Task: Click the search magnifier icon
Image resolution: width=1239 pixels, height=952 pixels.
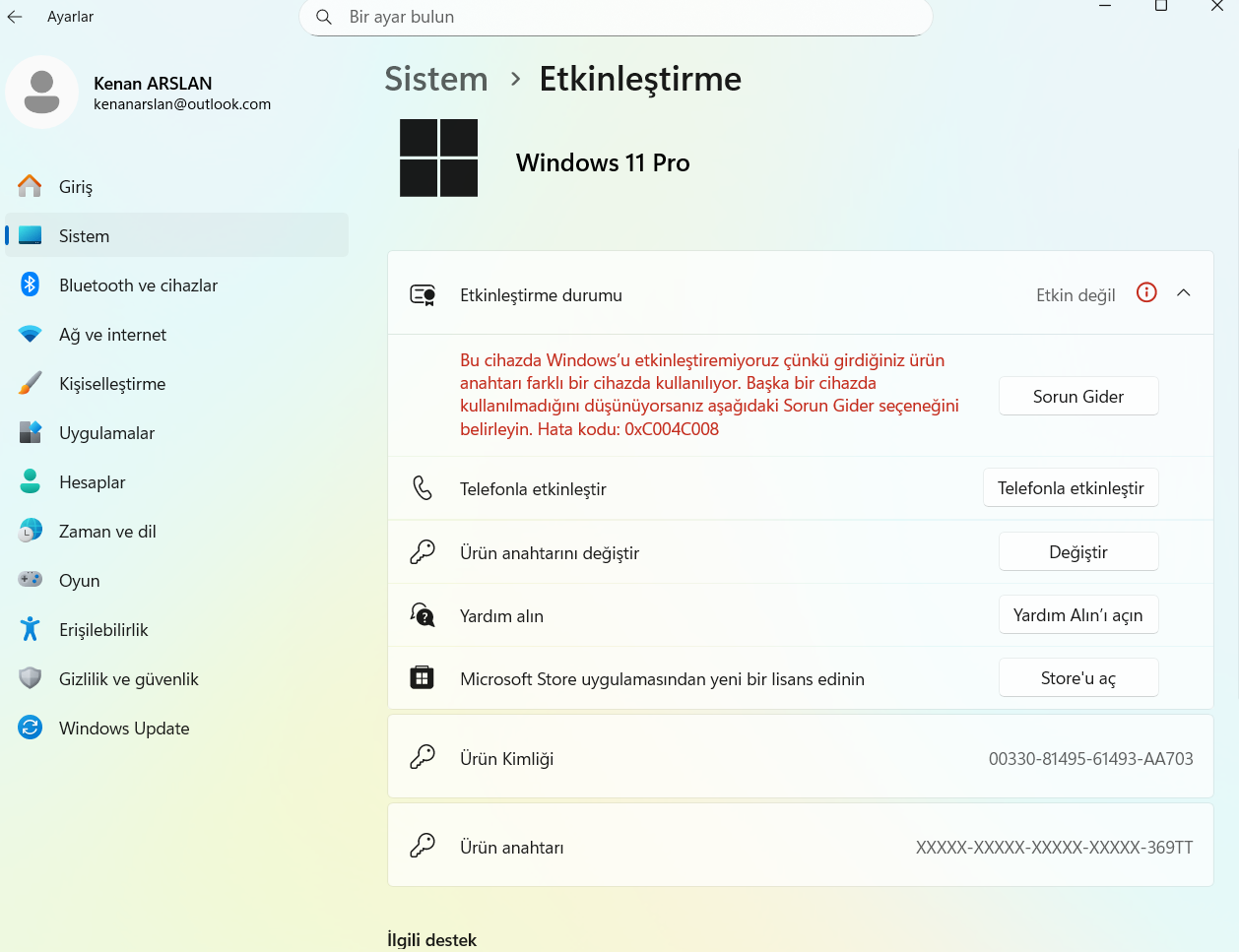Action: (323, 17)
